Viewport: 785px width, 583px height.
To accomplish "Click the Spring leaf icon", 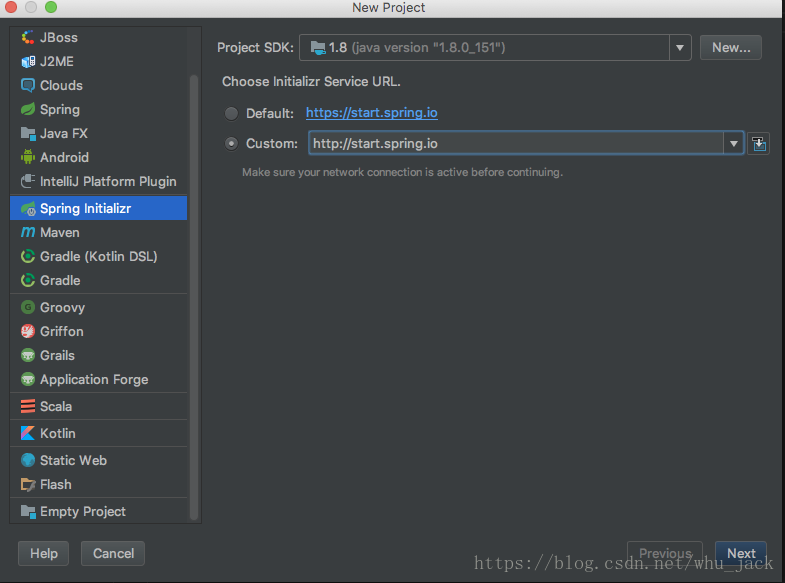I will (28, 109).
